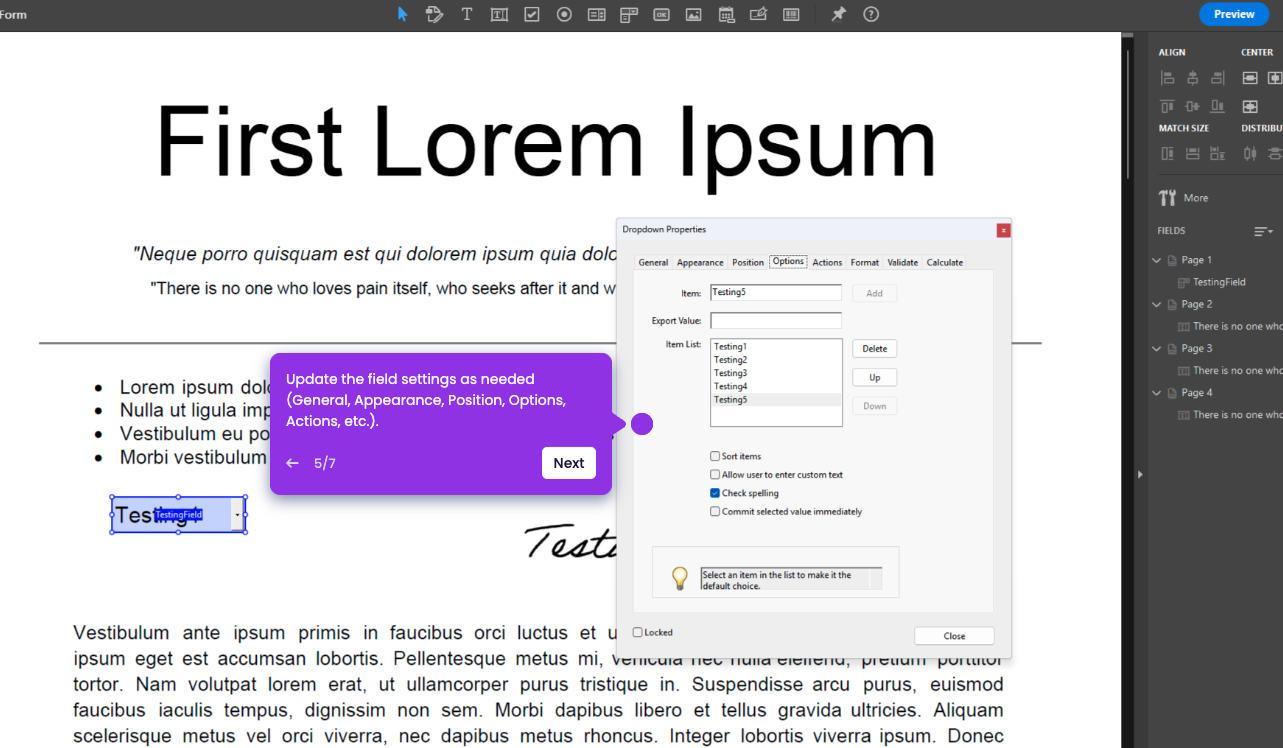Align fields to vertical middle icon

click(x=1192, y=106)
